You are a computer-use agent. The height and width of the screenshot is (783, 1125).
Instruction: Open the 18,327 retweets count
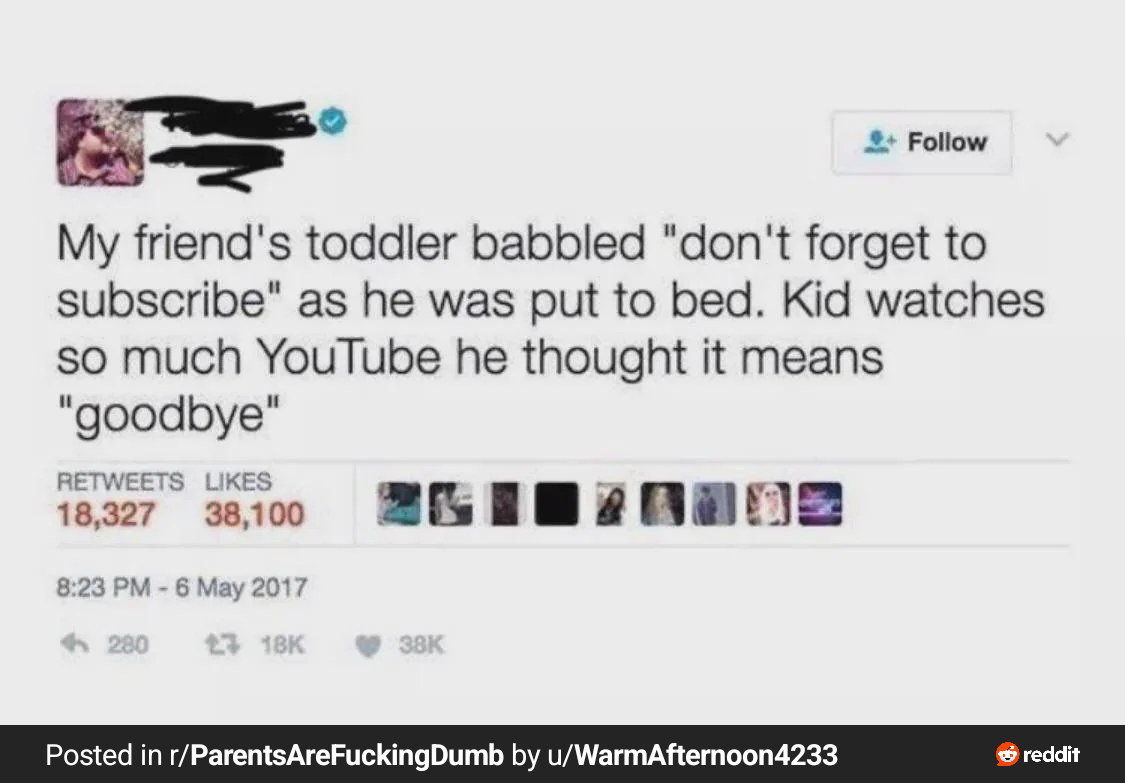[105, 514]
